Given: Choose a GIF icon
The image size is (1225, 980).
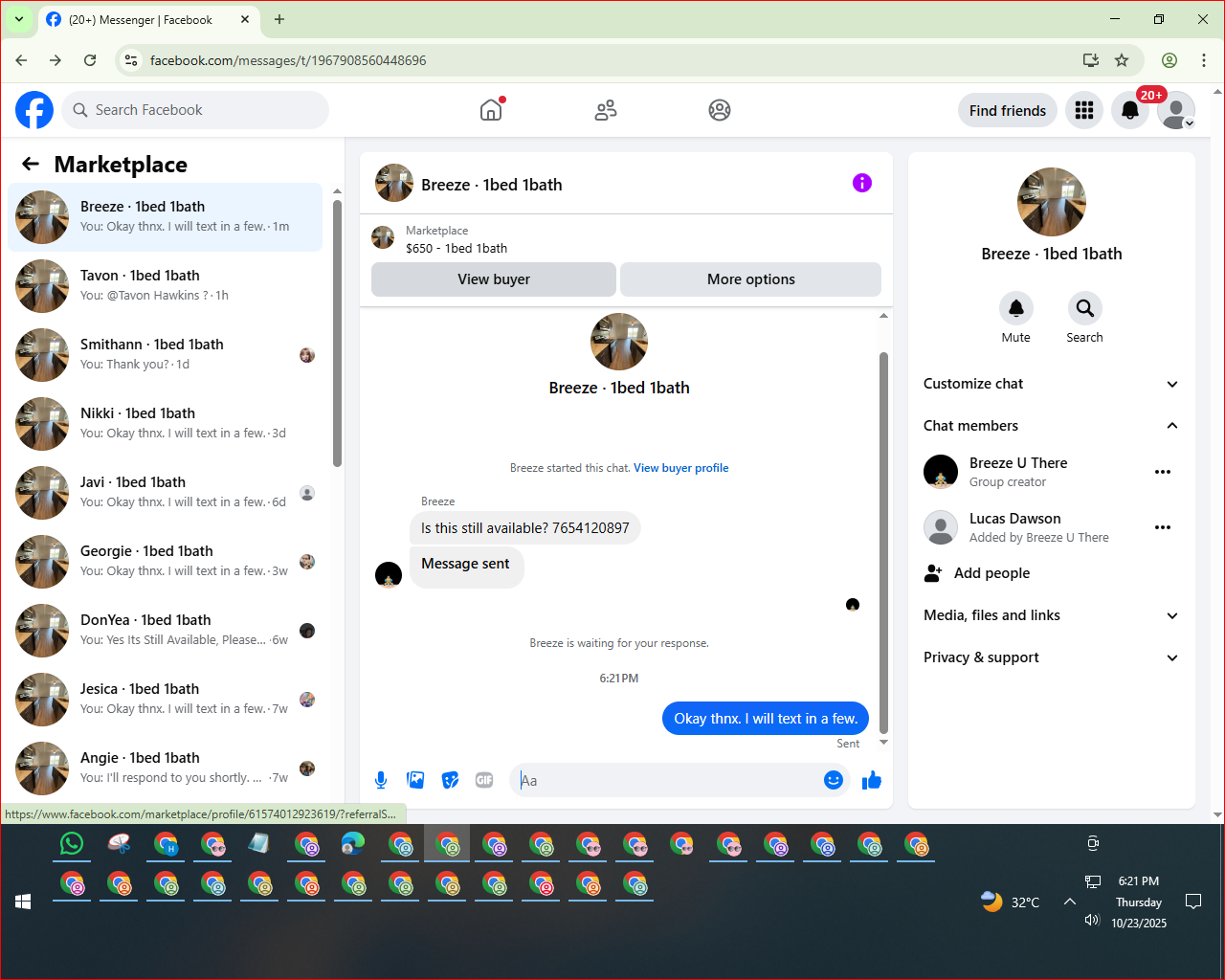Looking at the screenshot, I should (484, 780).
